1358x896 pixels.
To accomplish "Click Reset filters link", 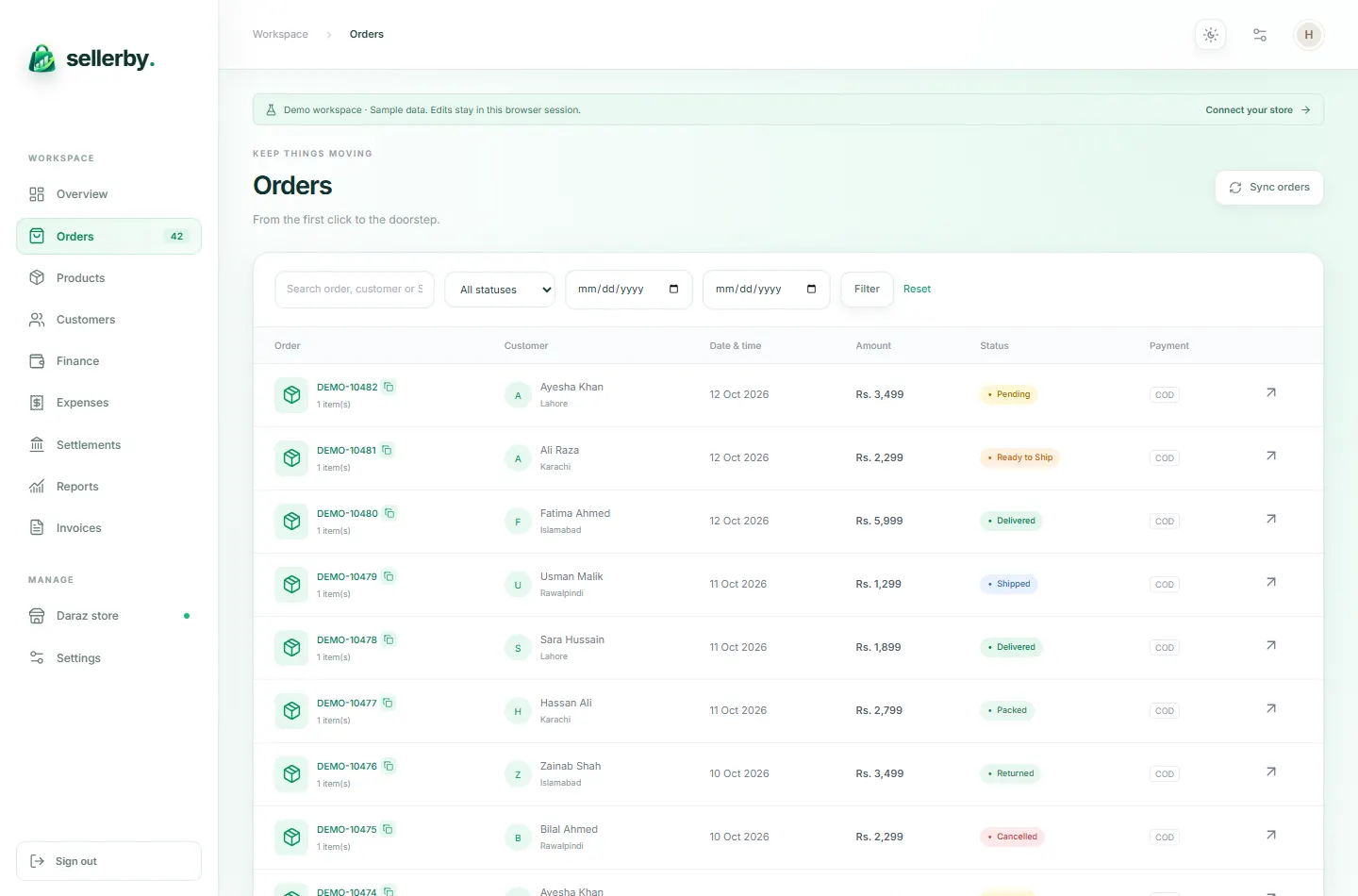I will tap(917, 290).
